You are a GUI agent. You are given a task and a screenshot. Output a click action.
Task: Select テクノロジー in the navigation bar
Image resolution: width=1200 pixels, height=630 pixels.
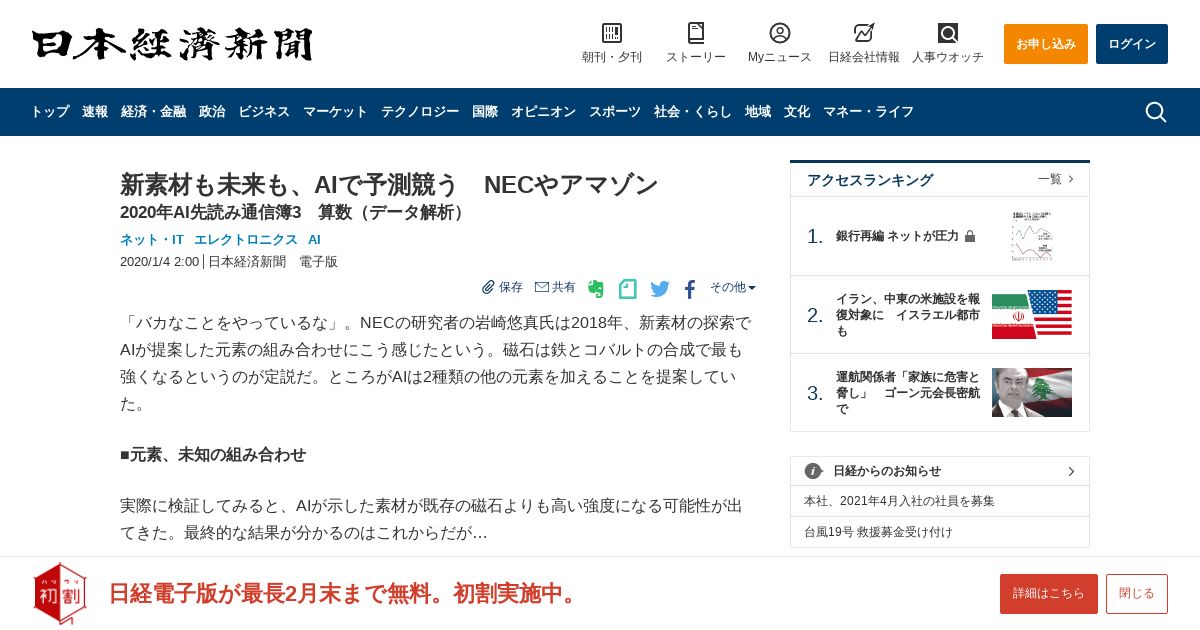pos(420,112)
